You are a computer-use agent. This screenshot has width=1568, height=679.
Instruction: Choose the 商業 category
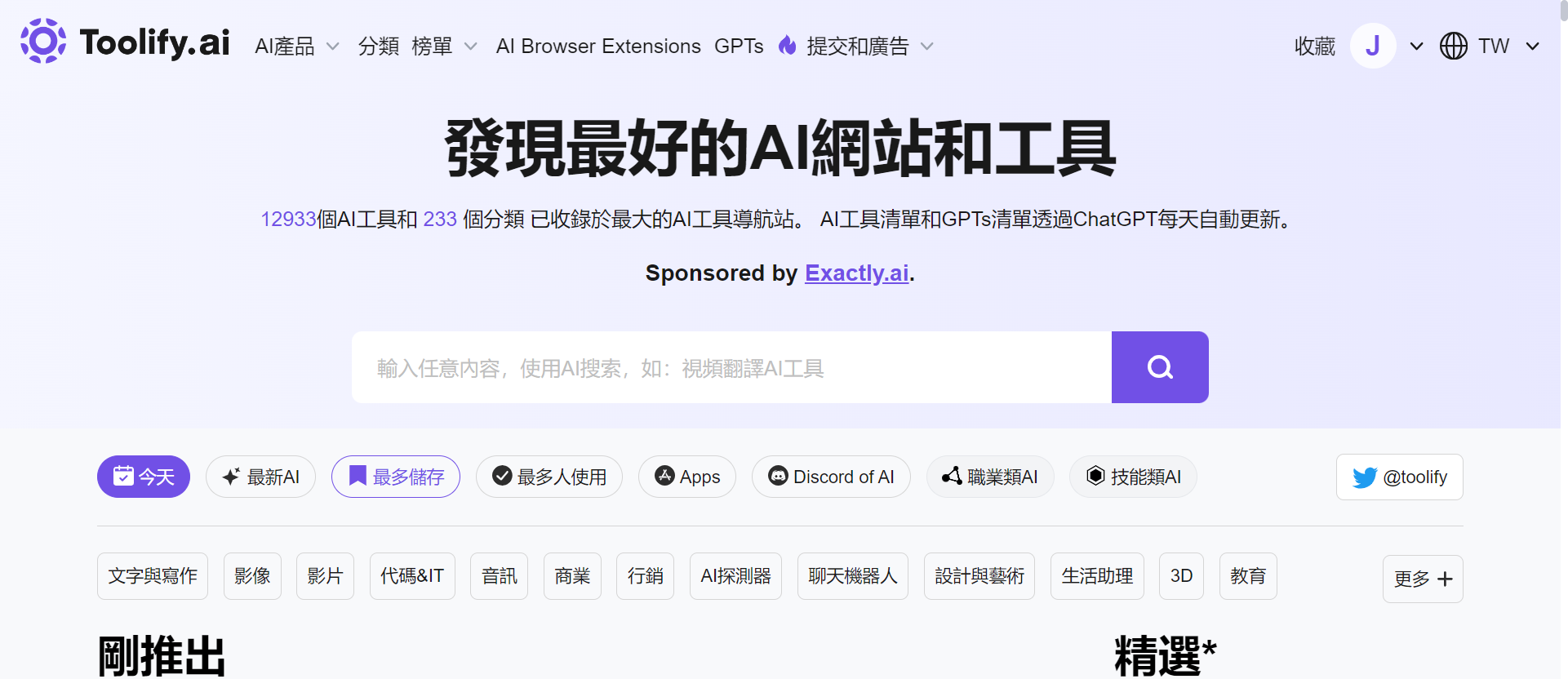click(572, 576)
